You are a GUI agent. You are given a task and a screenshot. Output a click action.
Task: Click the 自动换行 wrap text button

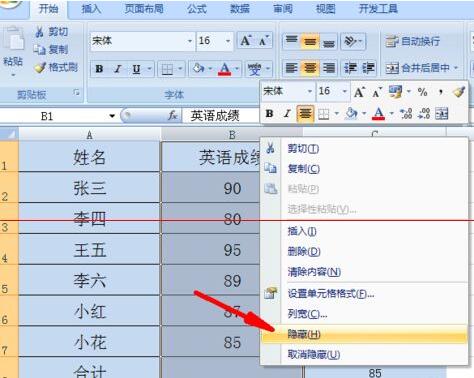pos(412,41)
